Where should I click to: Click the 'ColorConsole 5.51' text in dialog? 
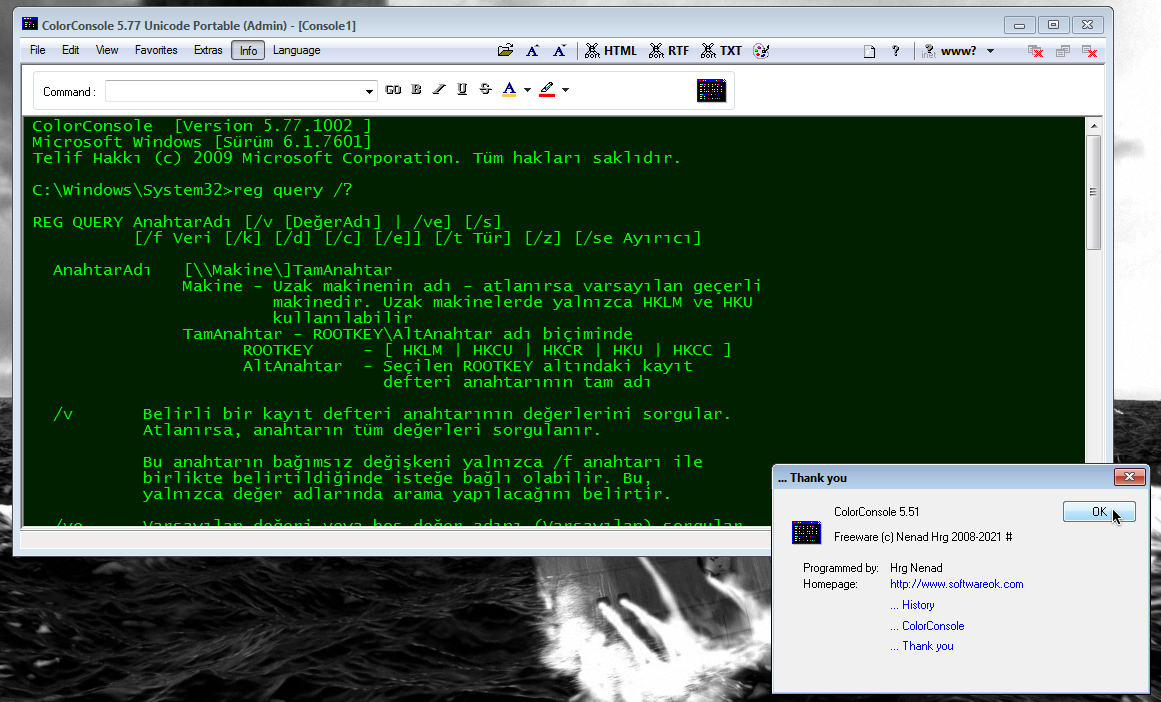tap(877, 512)
